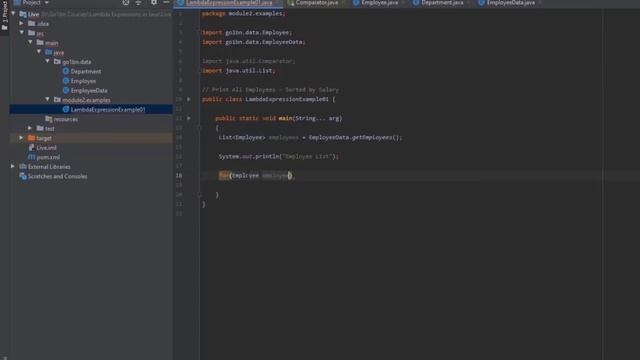Open Project panel settings gear
This screenshot has width=640, height=360.
[x=153, y=2]
